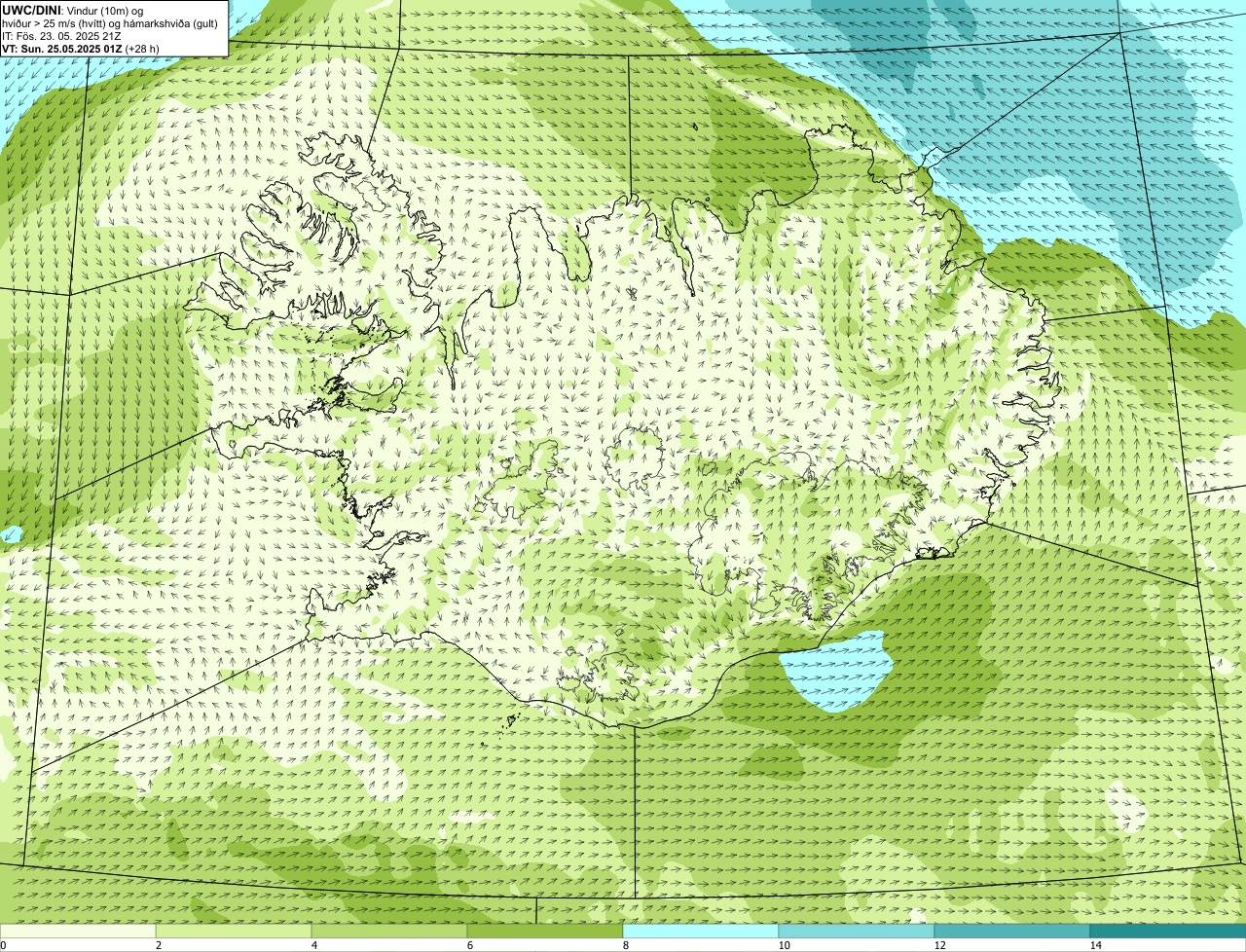This screenshot has height=952, width=1246.
Task: Click the title line 'UWC/DINI: Vindur (10m) og'
Action: (73, 10)
